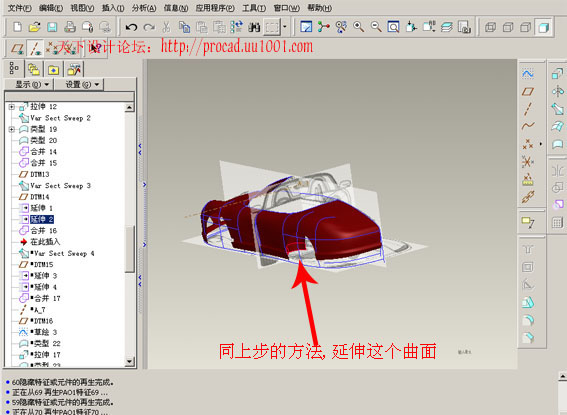Viewport: 567px width, 415px height.
Task: Open the 文件 menu
Action: 20,8
